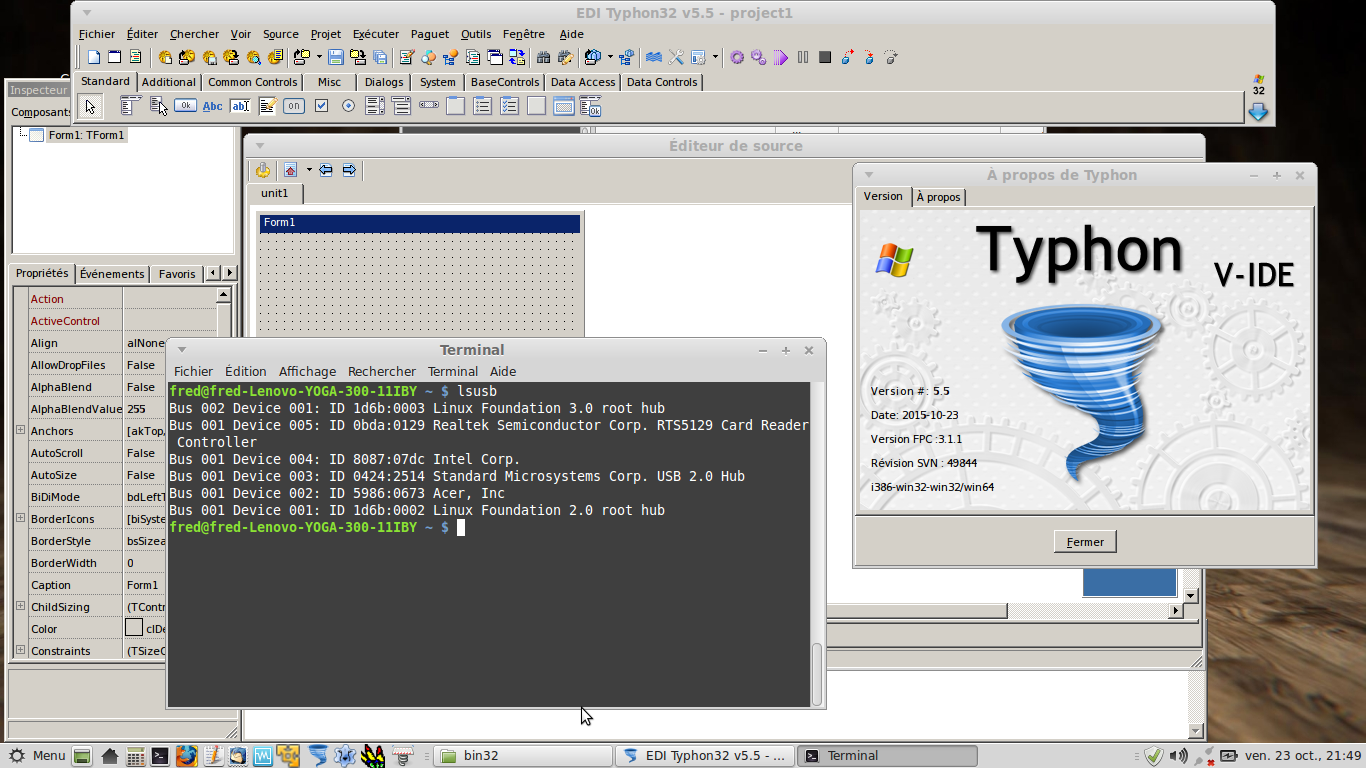This screenshot has width=1366, height=768.
Task: Click the large blue down arrow under 32
Action: click(1258, 112)
